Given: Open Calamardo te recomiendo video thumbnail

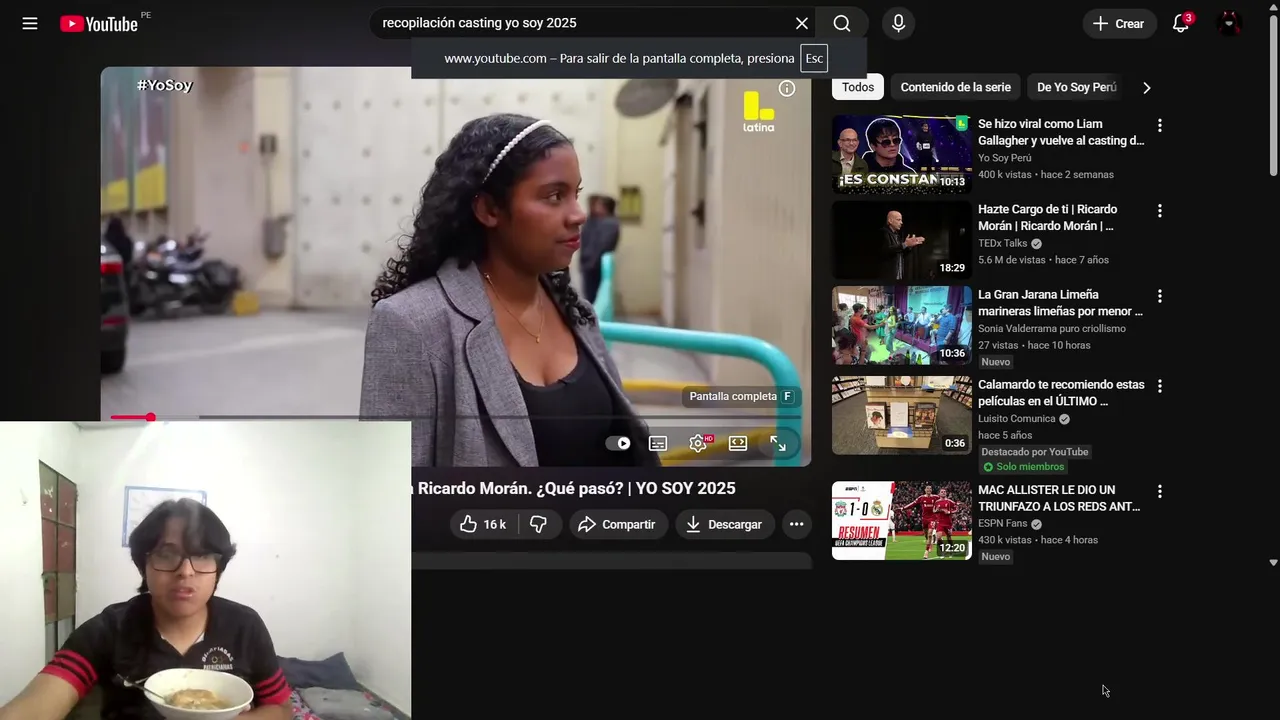Looking at the screenshot, I should pos(901,415).
